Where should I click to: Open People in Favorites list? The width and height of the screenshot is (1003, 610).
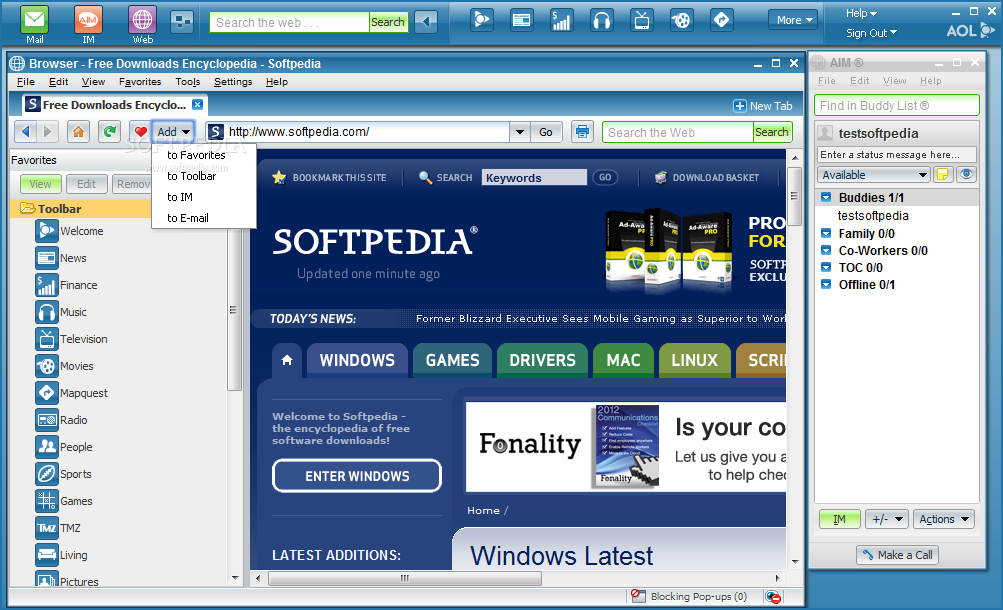tap(64, 446)
